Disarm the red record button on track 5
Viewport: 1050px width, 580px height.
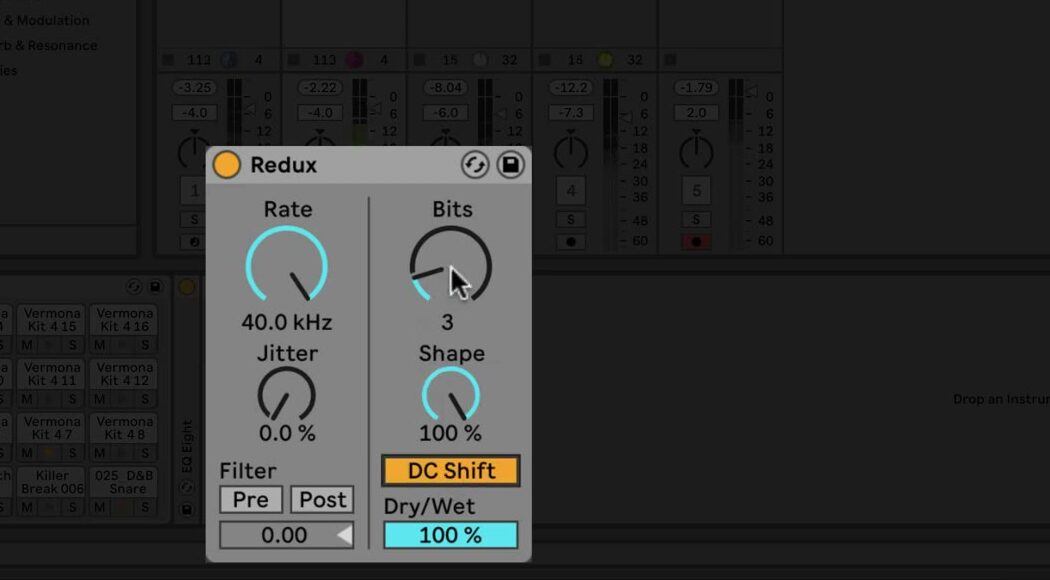point(696,242)
